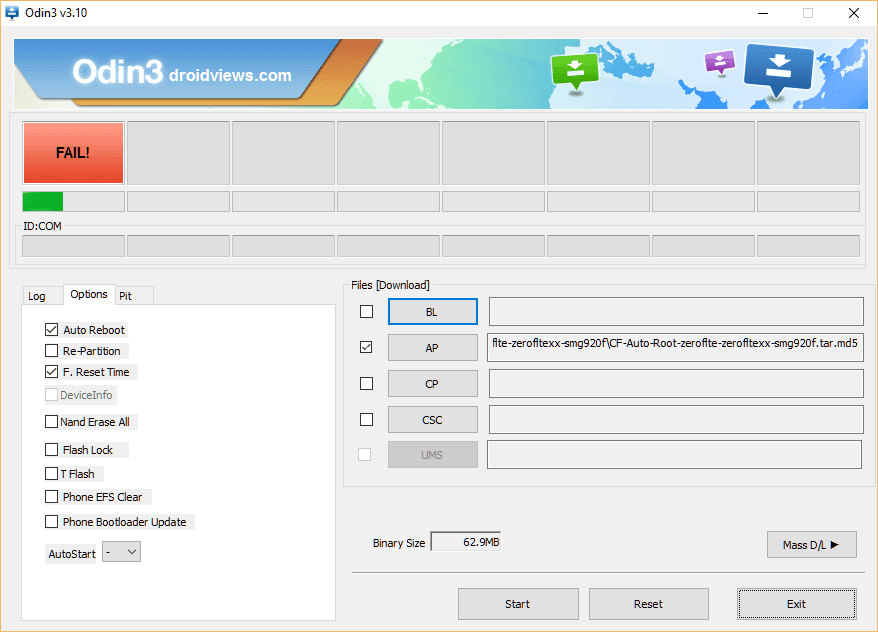Tick the CP file checkbox
The width and height of the screenshot is (878, 632).
point(366,383)
